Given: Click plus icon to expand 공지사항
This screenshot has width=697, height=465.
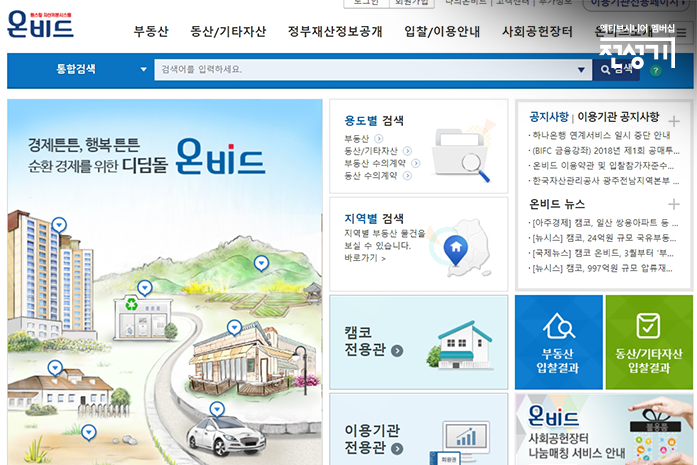Looking at the screenshot, I should pos(674,120).
